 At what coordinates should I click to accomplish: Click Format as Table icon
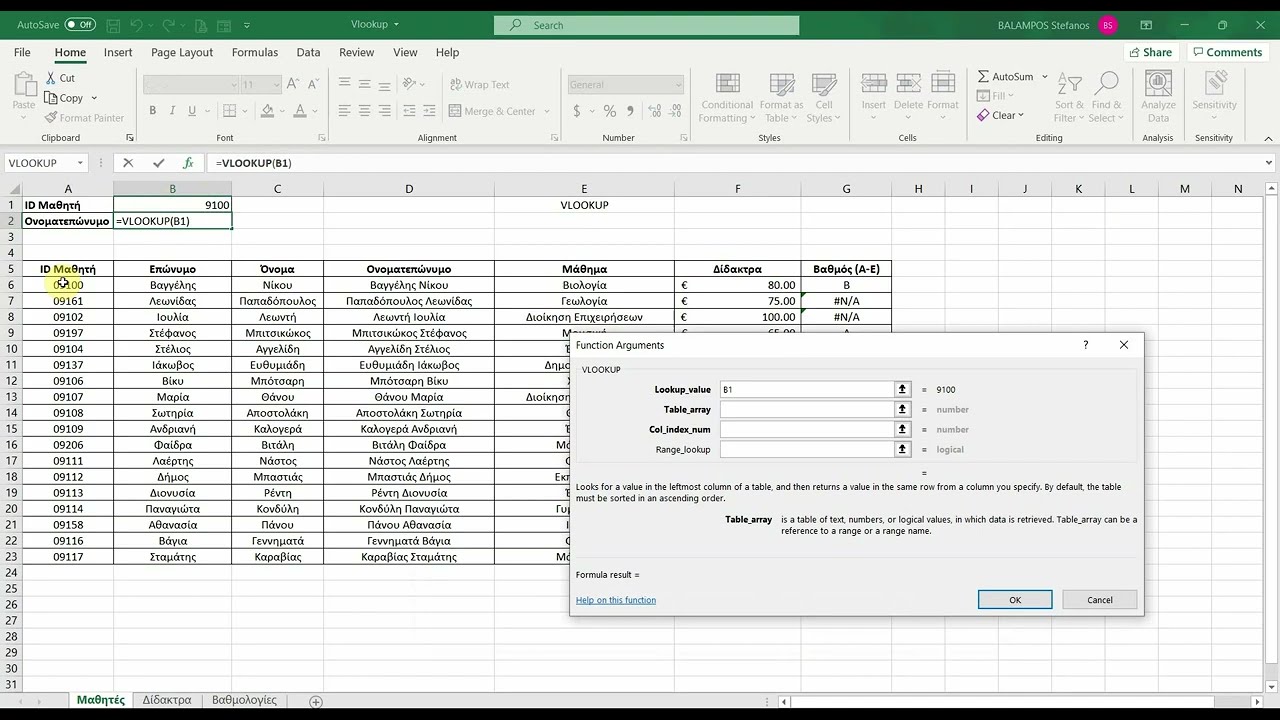(781, 85)
